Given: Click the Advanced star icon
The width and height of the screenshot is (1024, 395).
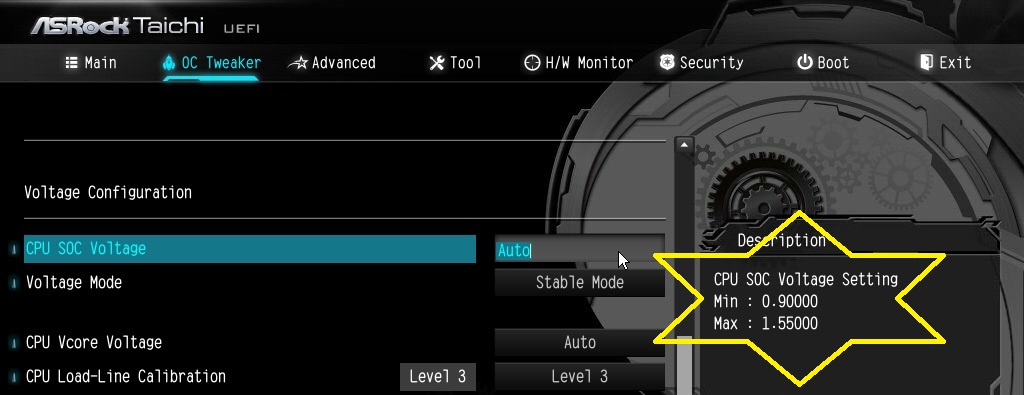Looking at the screenshot, I should pyautogui.click(x=298, y=63).
